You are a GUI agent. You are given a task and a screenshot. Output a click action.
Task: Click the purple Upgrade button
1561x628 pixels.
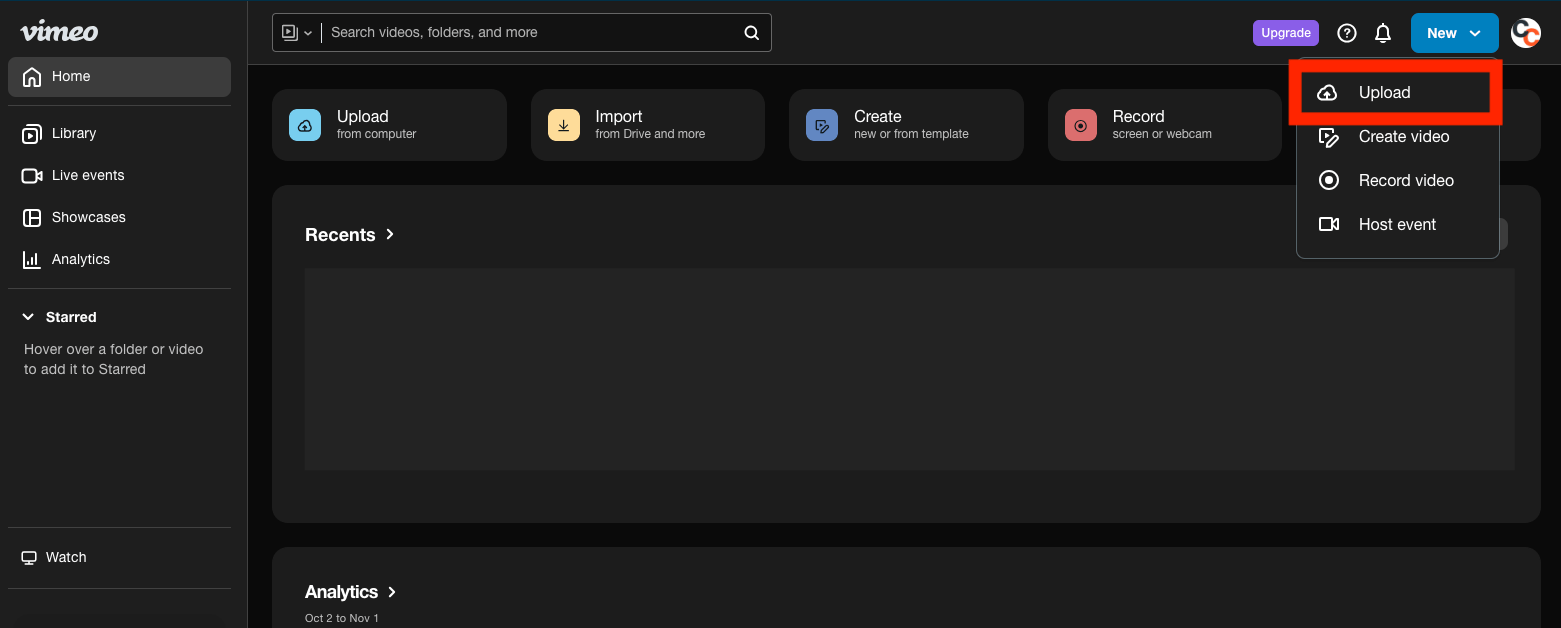(x=1285, y=33)
